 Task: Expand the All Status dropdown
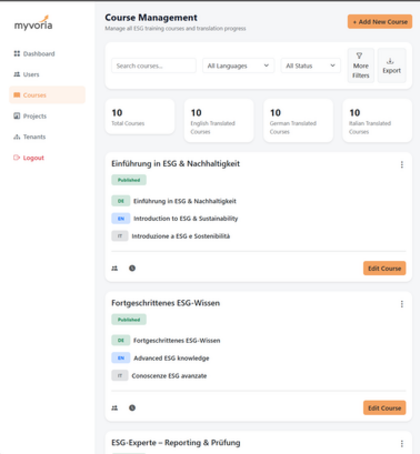pos(311,66)
